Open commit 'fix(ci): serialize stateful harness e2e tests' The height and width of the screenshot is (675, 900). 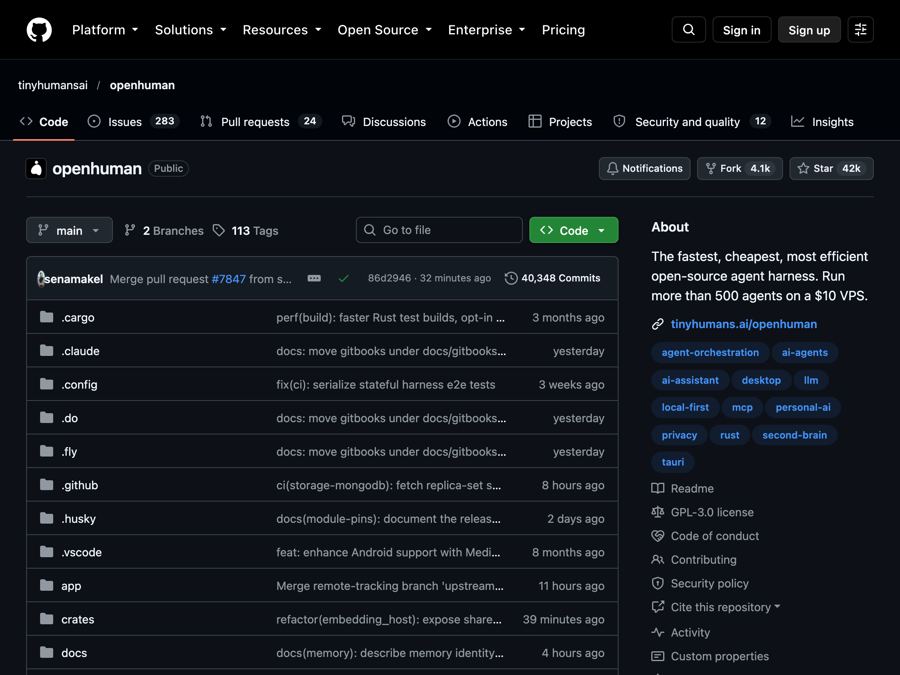386,385
